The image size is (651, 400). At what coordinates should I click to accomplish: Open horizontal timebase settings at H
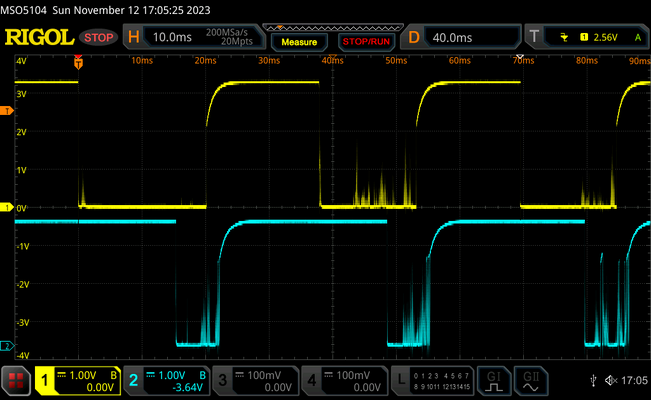[134, 37]
